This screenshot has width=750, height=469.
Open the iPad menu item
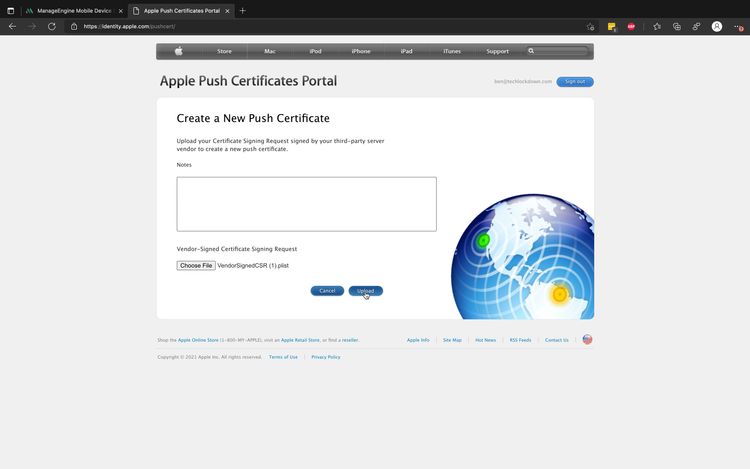pos(406,51)
